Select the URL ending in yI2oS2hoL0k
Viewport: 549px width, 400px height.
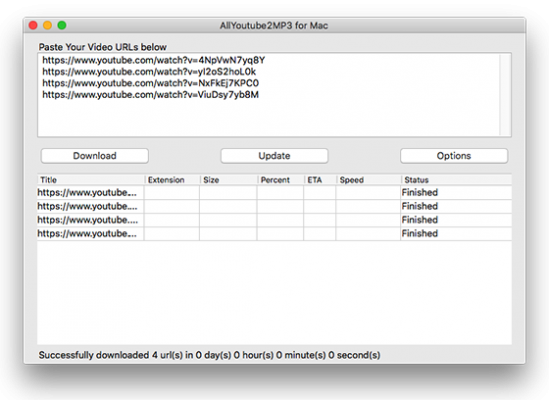pos(149,72)
